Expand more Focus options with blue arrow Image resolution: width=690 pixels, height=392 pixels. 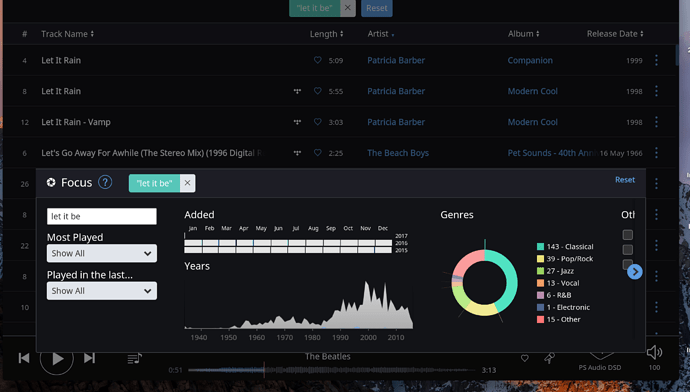click(635, 272)
